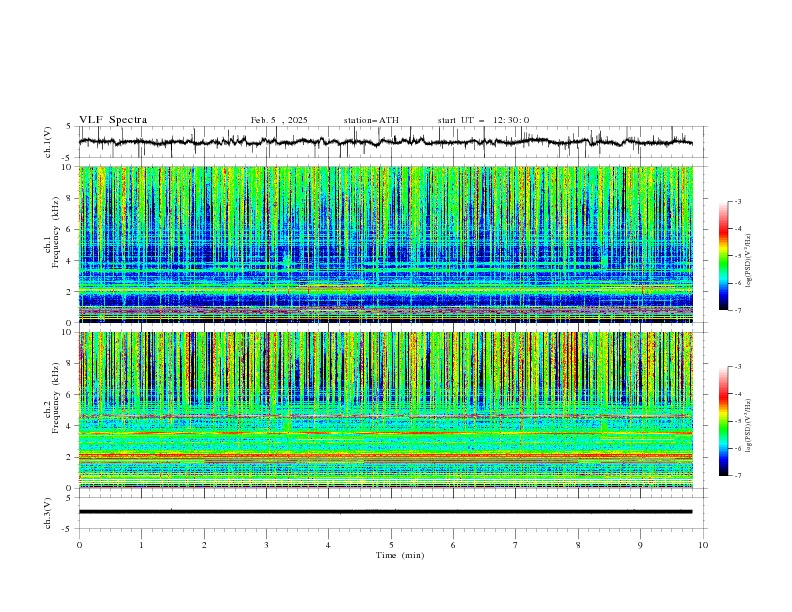This screenshot has width=792, height=612.
Task: Click the ch.2 PSD color bar
Action: click(724, 421)
